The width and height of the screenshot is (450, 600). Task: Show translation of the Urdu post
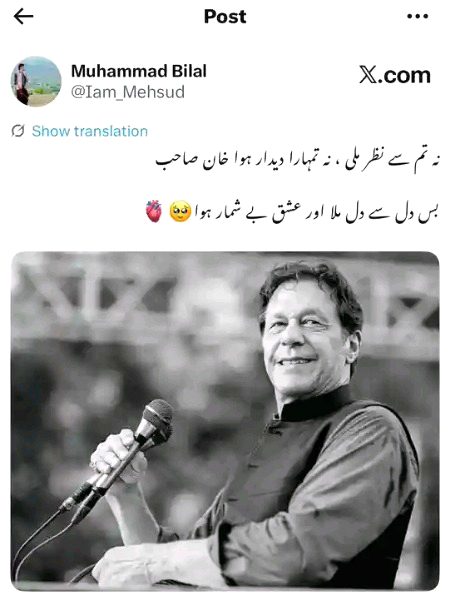click(90, 131)
